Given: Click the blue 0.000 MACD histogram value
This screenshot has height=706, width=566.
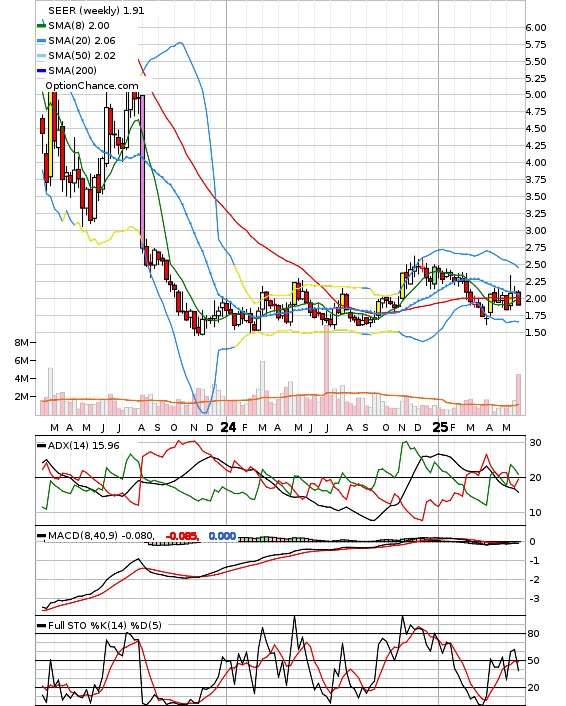Looking at the screenshot, I should pyautogui.click(x=222, y=536).
